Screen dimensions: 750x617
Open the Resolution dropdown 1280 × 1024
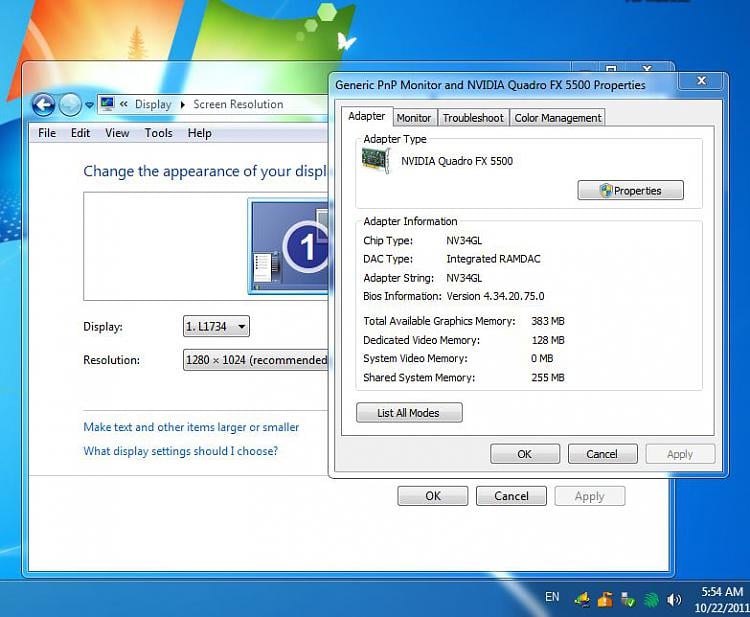pos(256,360)
